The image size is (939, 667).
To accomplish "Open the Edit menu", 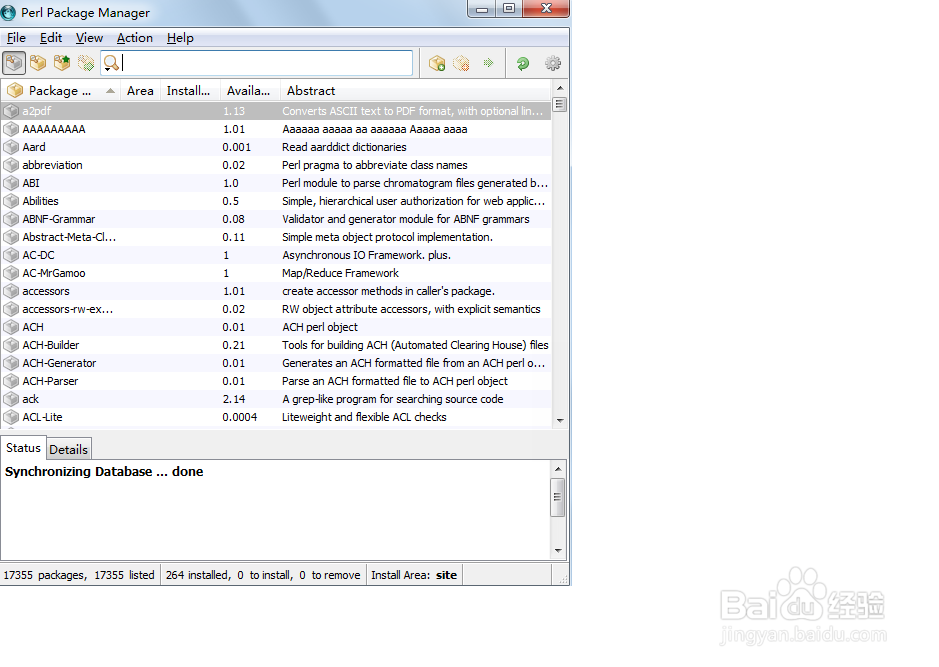I will click(51, 38).
